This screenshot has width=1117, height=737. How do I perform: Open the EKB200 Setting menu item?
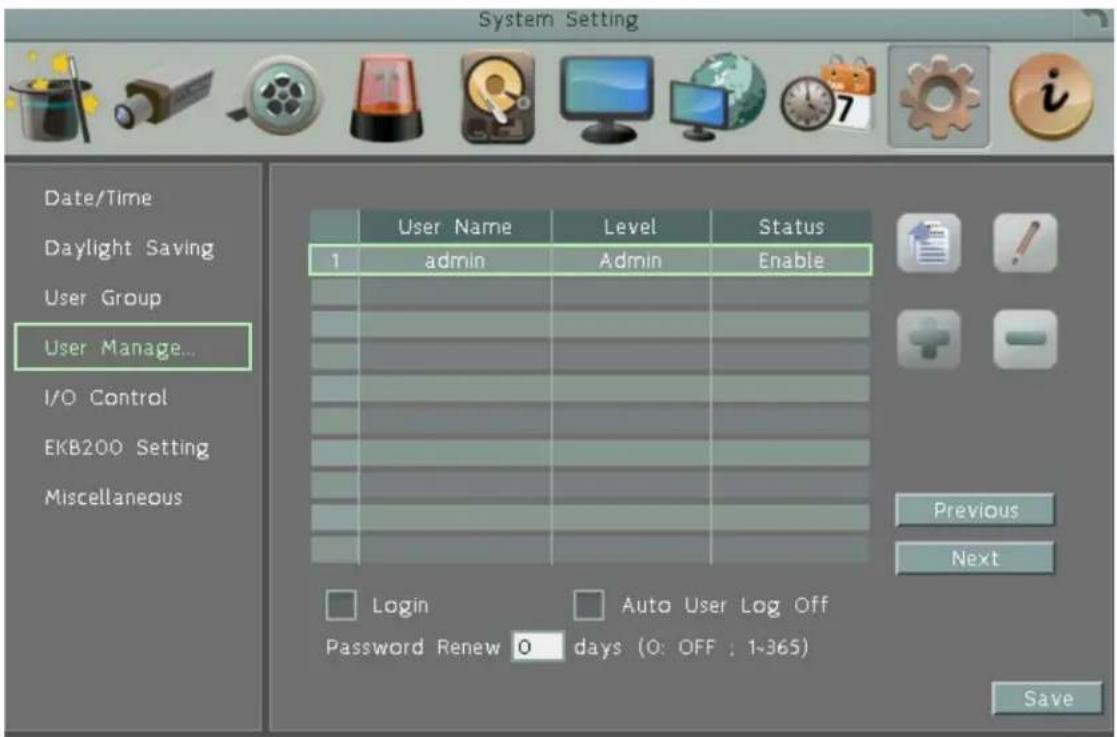pyautogui.click(x=127, y=448)
